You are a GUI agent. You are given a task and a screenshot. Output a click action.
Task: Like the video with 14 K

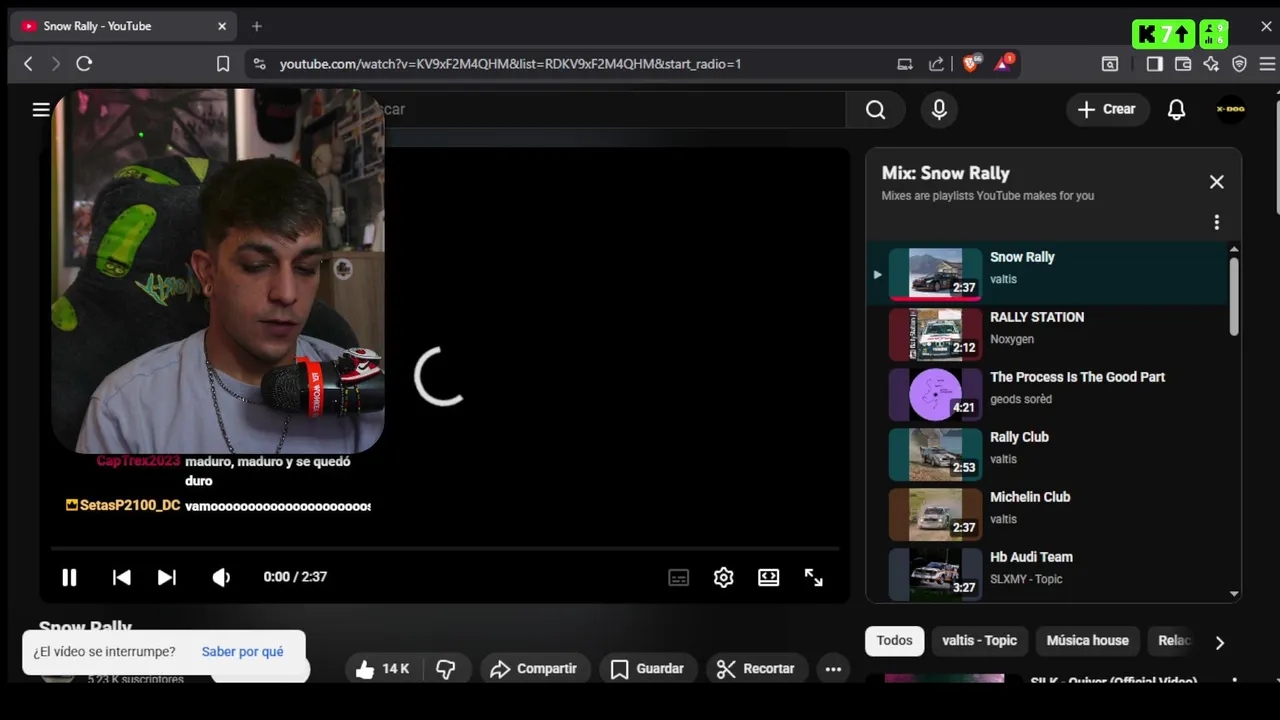point(383,669)
